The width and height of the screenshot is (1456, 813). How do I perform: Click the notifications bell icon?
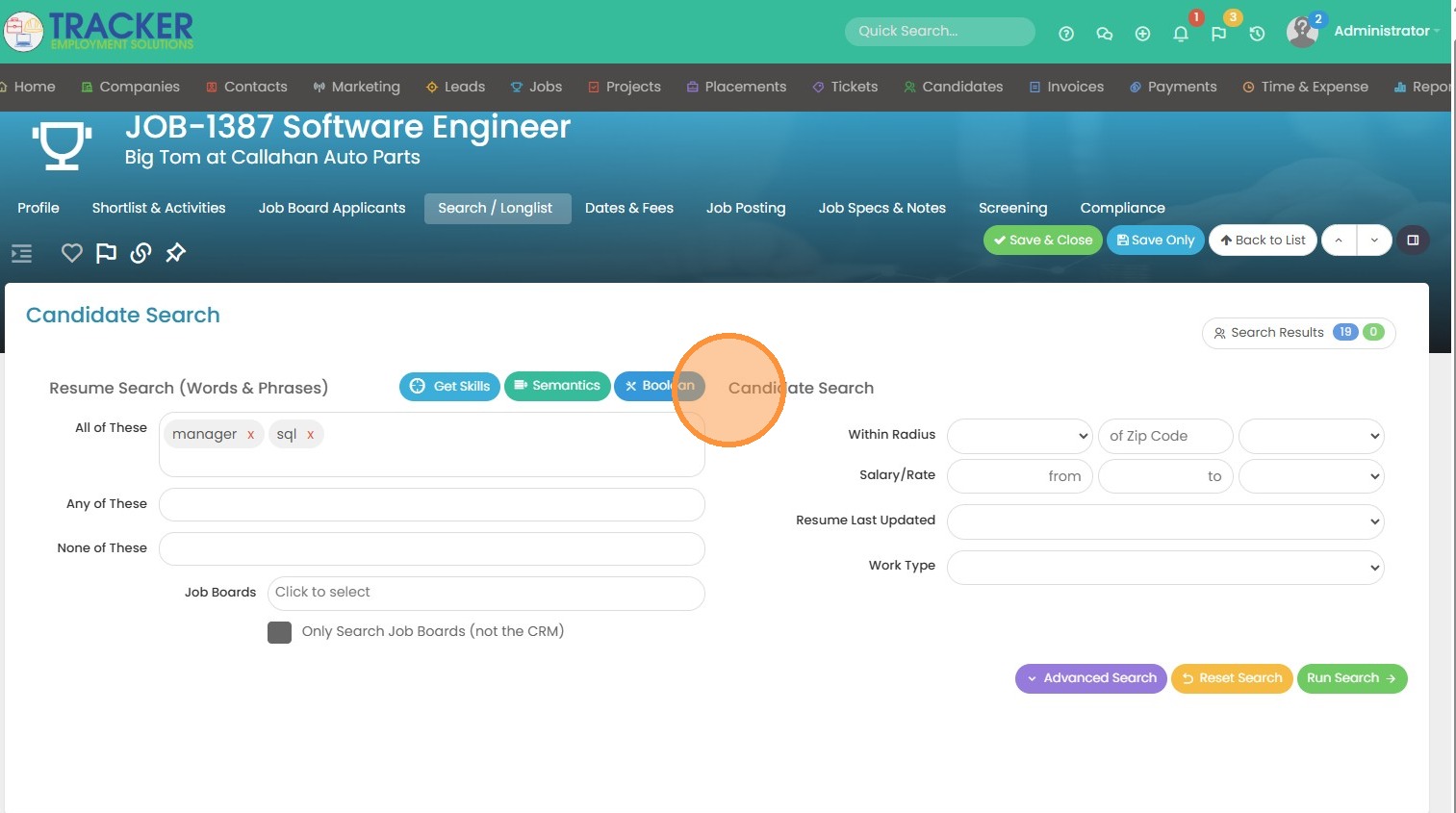[x=1181, y=34]
